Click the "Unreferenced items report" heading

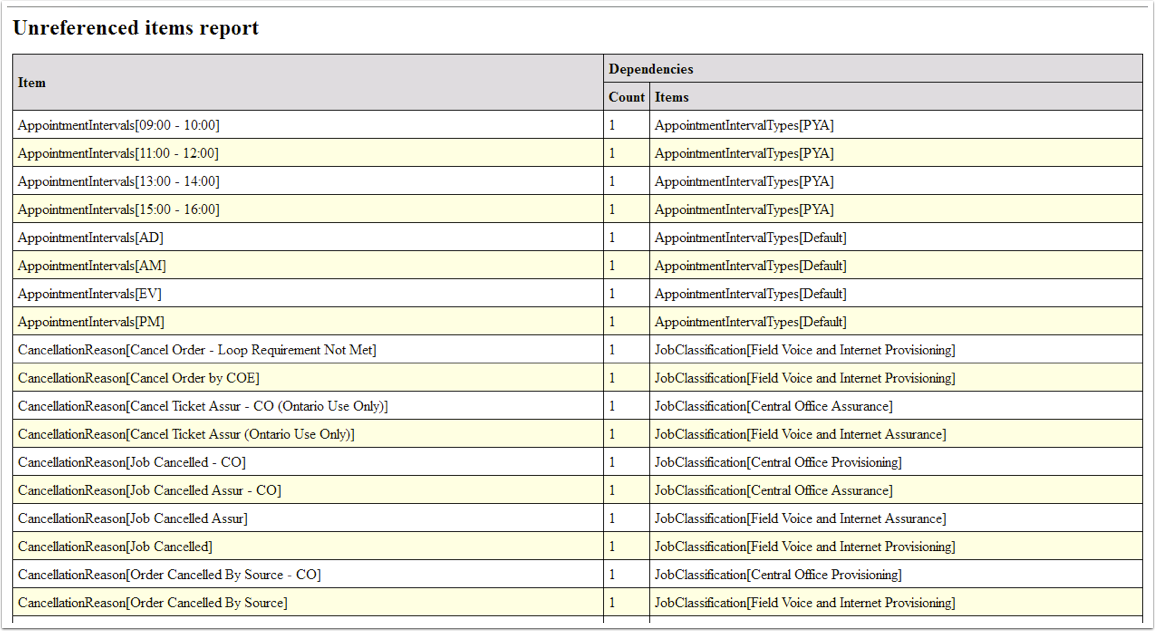(x=135, y=28)
